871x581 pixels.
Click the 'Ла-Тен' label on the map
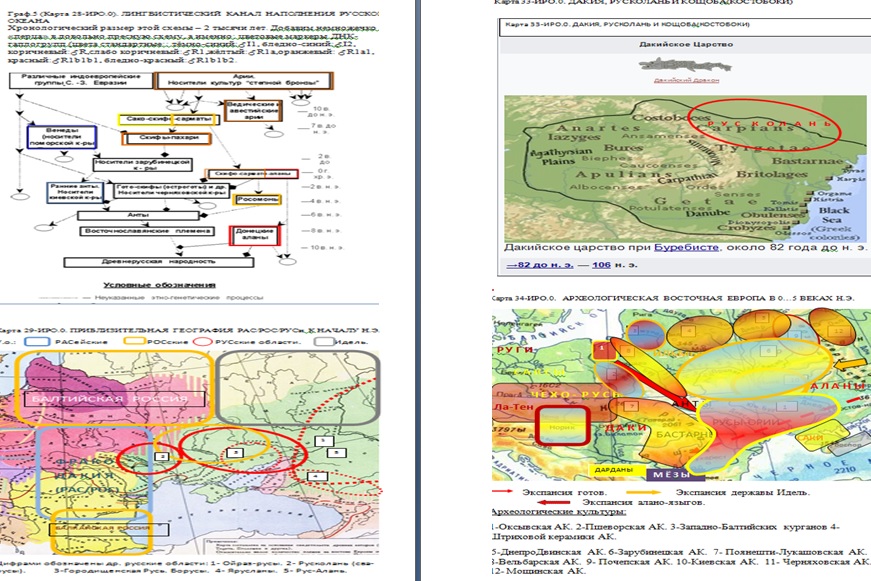click(513, 407)
